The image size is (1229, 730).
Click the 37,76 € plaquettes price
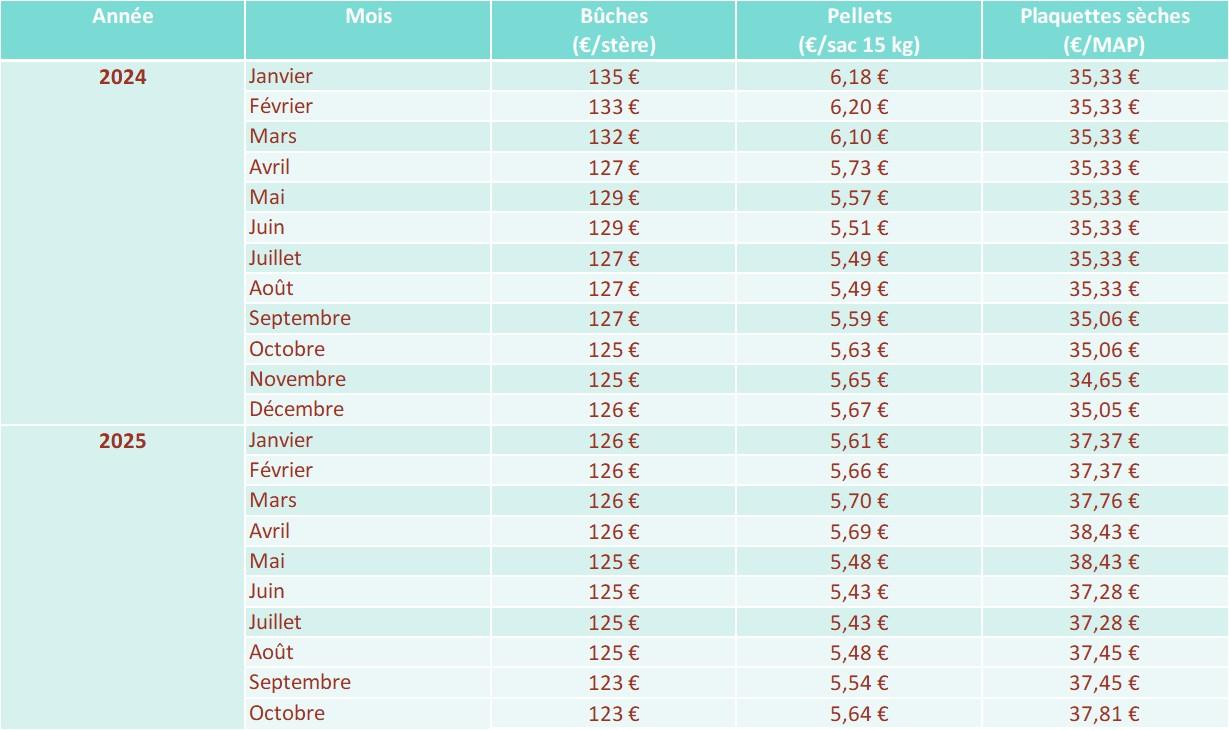pyautogui.click(x=1105, y=501)
